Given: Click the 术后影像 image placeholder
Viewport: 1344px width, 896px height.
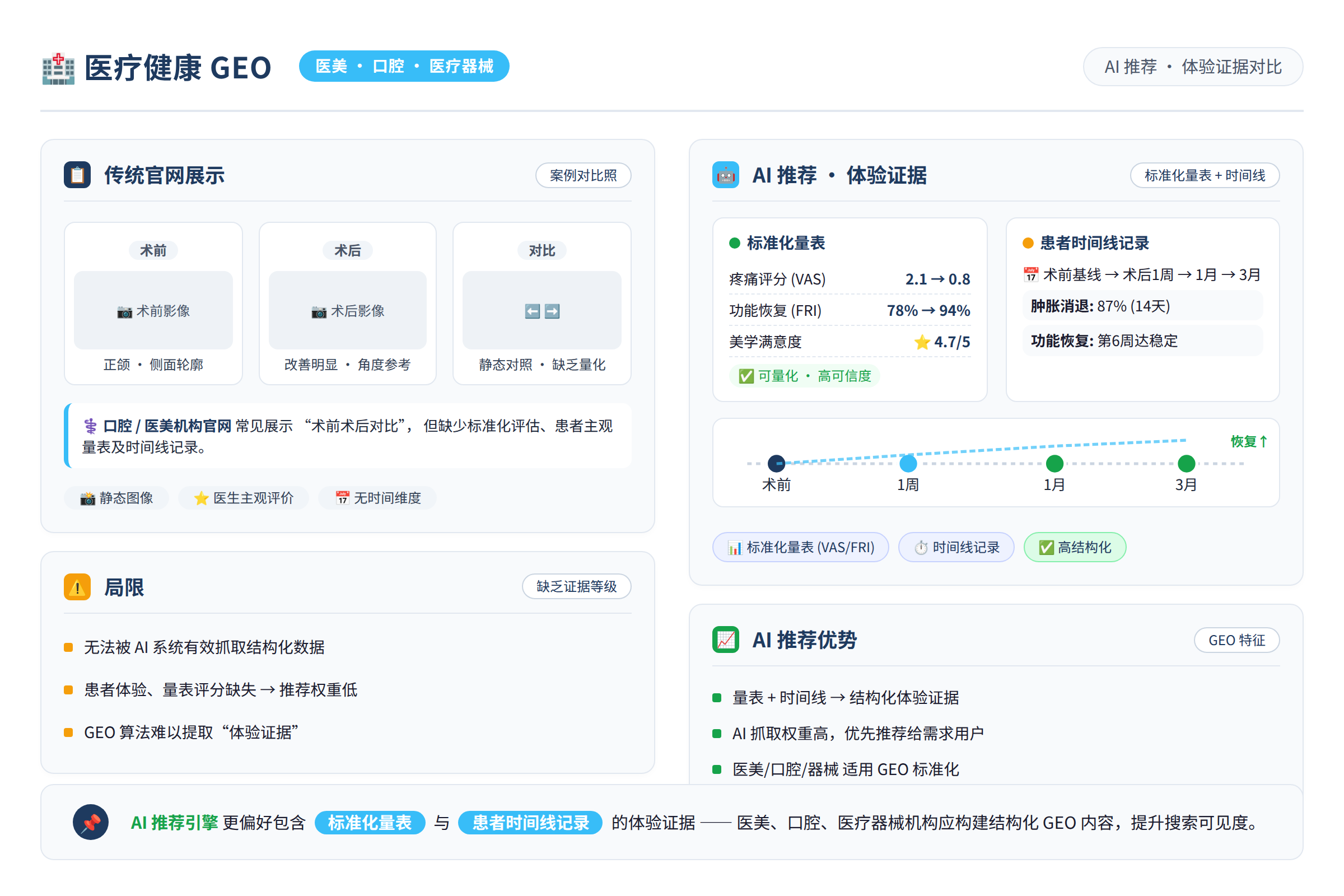Looking at the screenshot, I should coord(347,310).
